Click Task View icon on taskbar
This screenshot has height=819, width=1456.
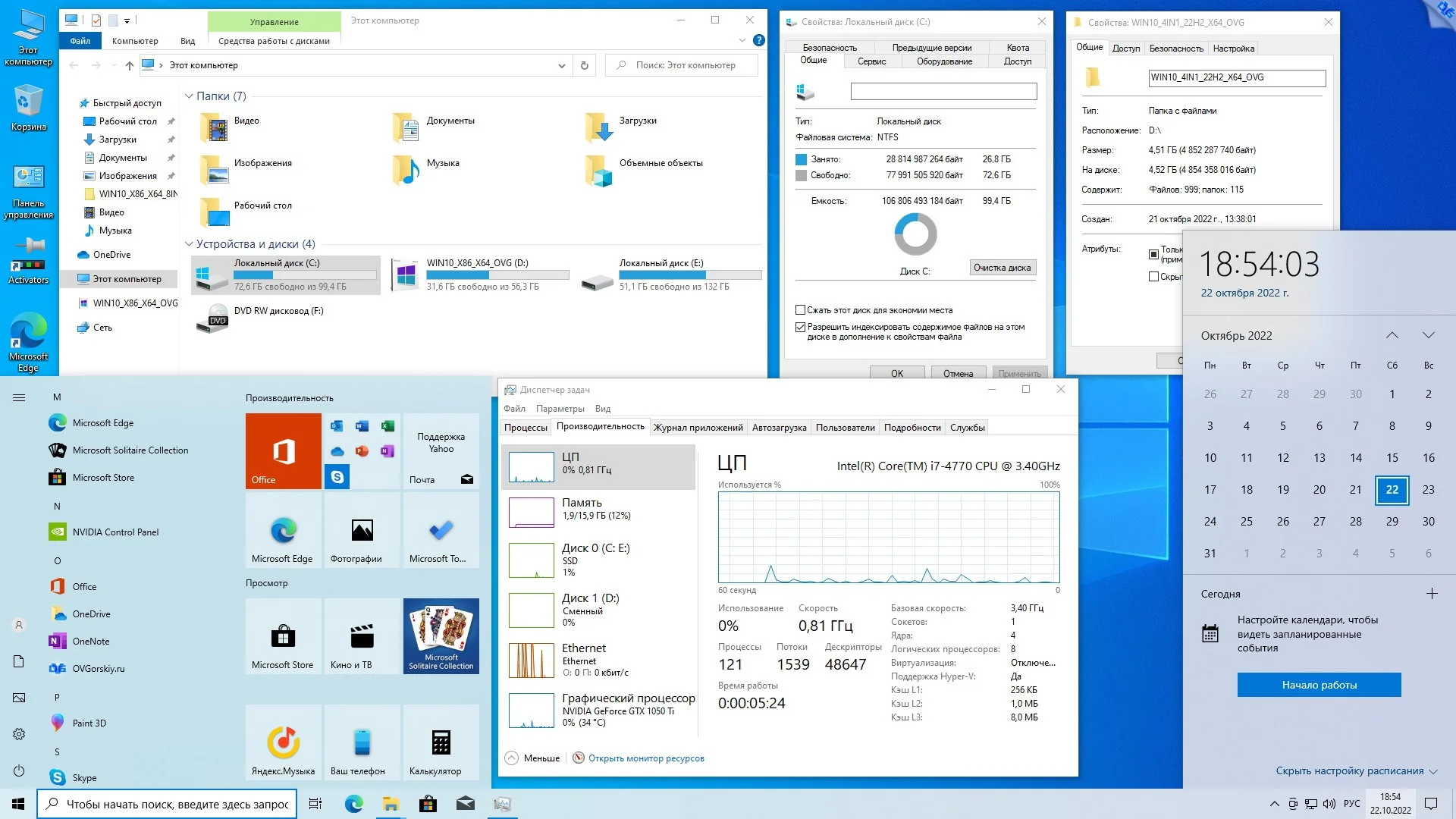click(x=315, y=804)
